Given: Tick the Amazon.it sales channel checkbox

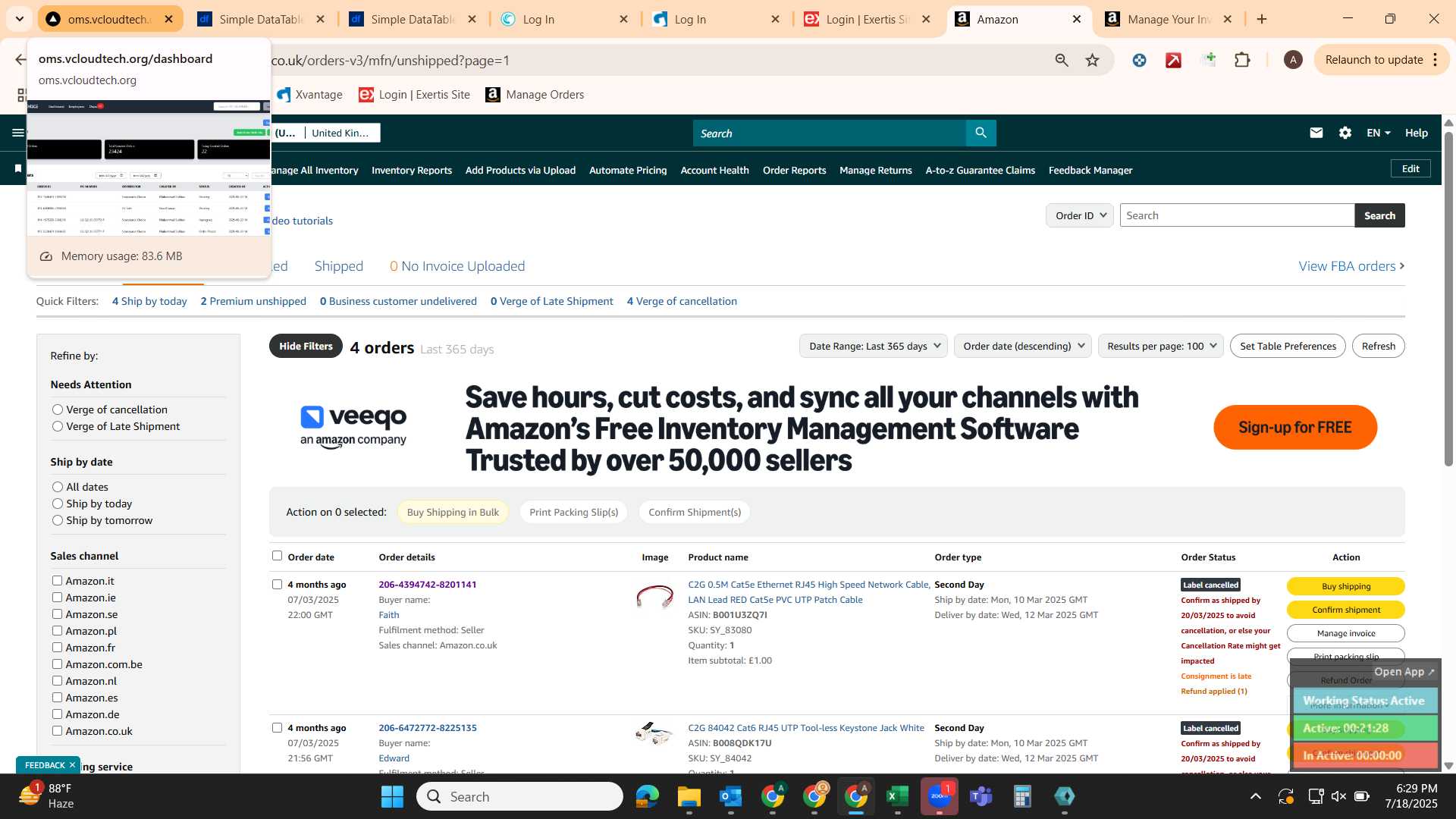Looking at the screenshot, I should coord(57,580).
